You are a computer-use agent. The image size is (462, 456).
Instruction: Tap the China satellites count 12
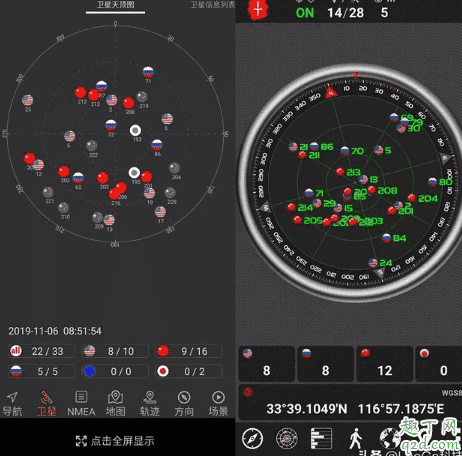click(385, 364)
